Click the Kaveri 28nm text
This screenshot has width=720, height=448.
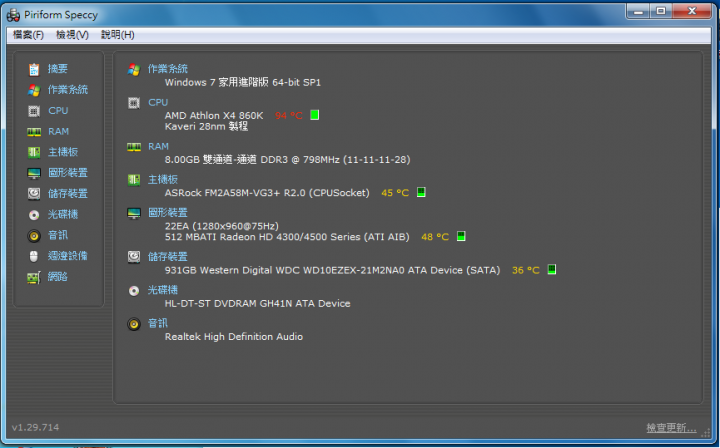pyautogui.click(x=206, y=126)
